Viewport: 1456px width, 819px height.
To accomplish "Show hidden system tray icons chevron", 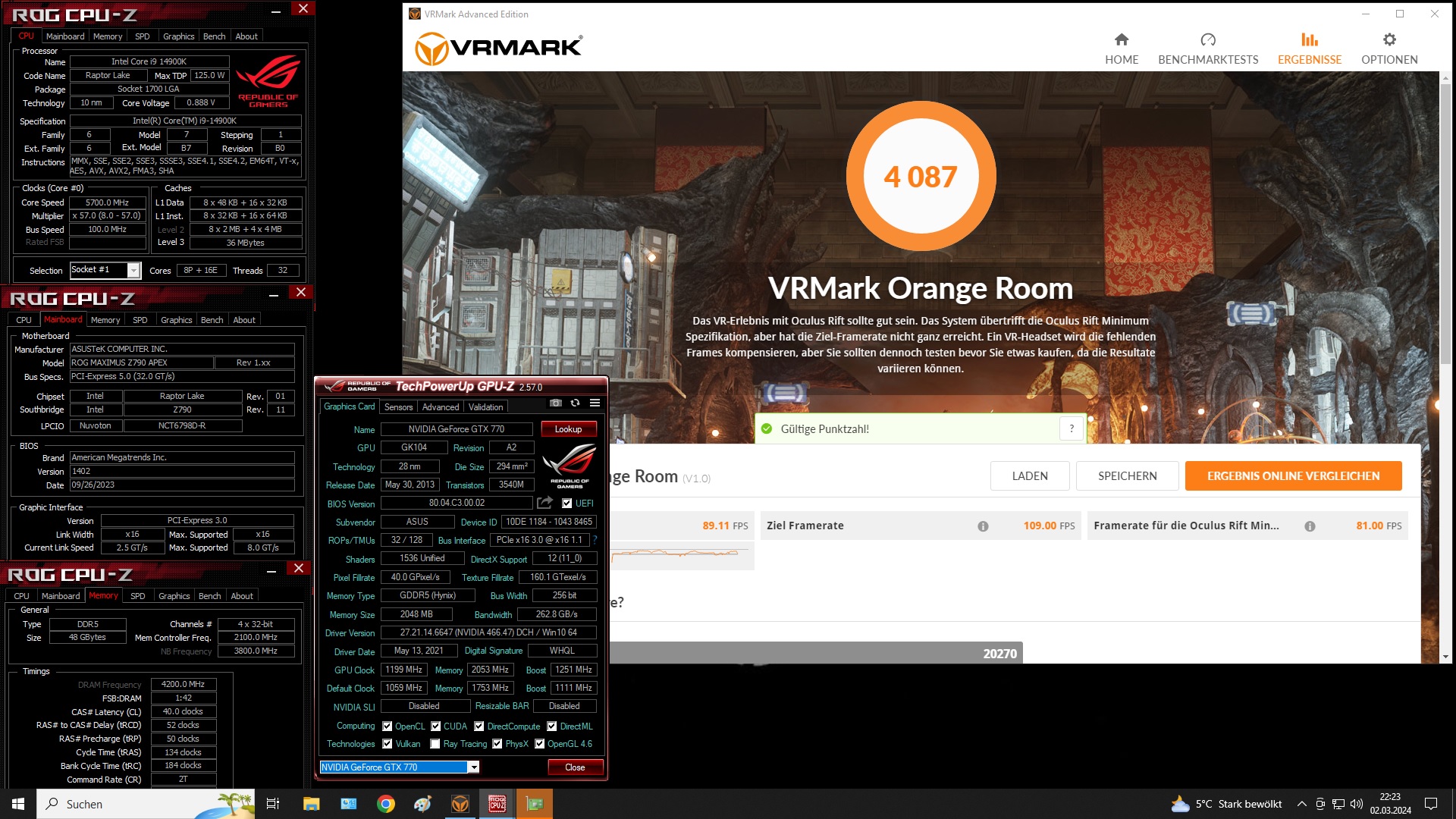I will tap(1301, 804).
